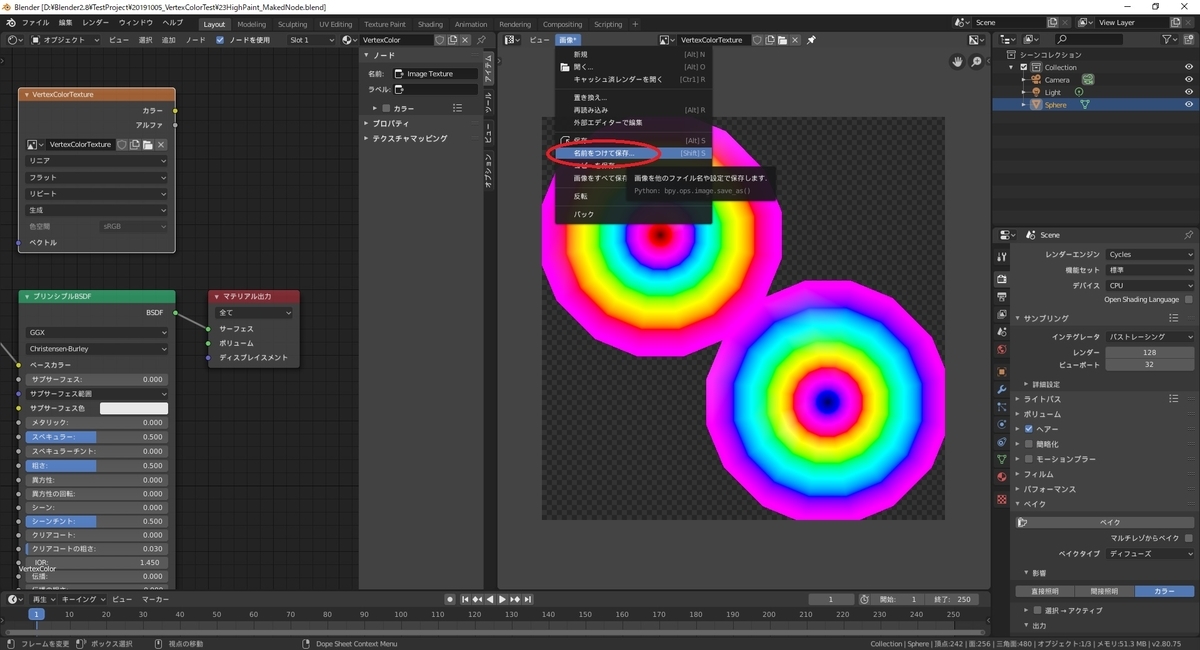Hide the Light with eye icon
Viewport: 1200px width, 650px height.
1189,92
